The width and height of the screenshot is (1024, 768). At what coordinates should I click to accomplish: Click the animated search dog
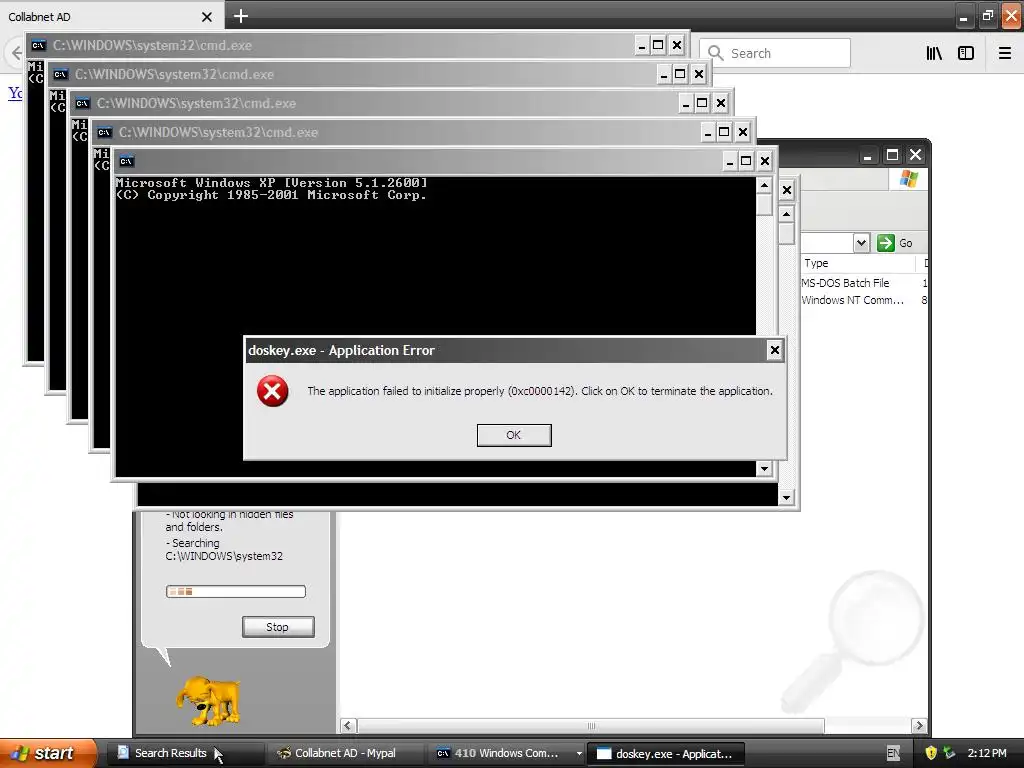point(208,701)
